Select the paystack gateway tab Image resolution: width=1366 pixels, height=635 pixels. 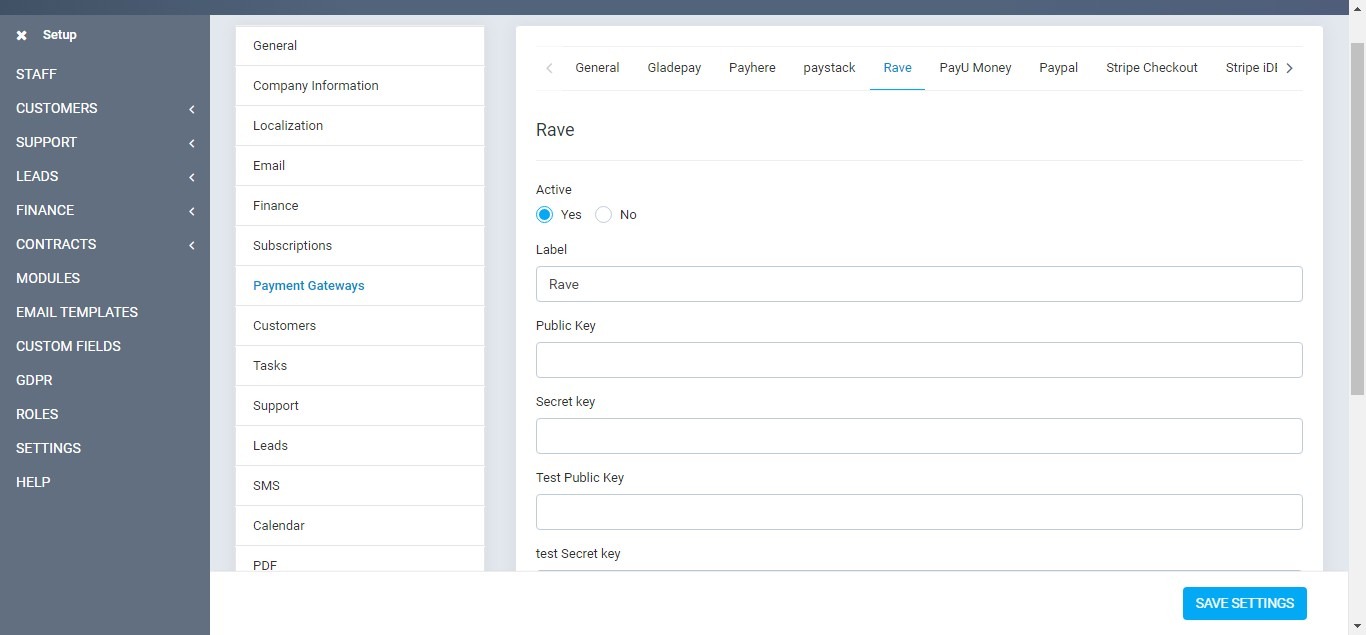(x=829, y=67)
